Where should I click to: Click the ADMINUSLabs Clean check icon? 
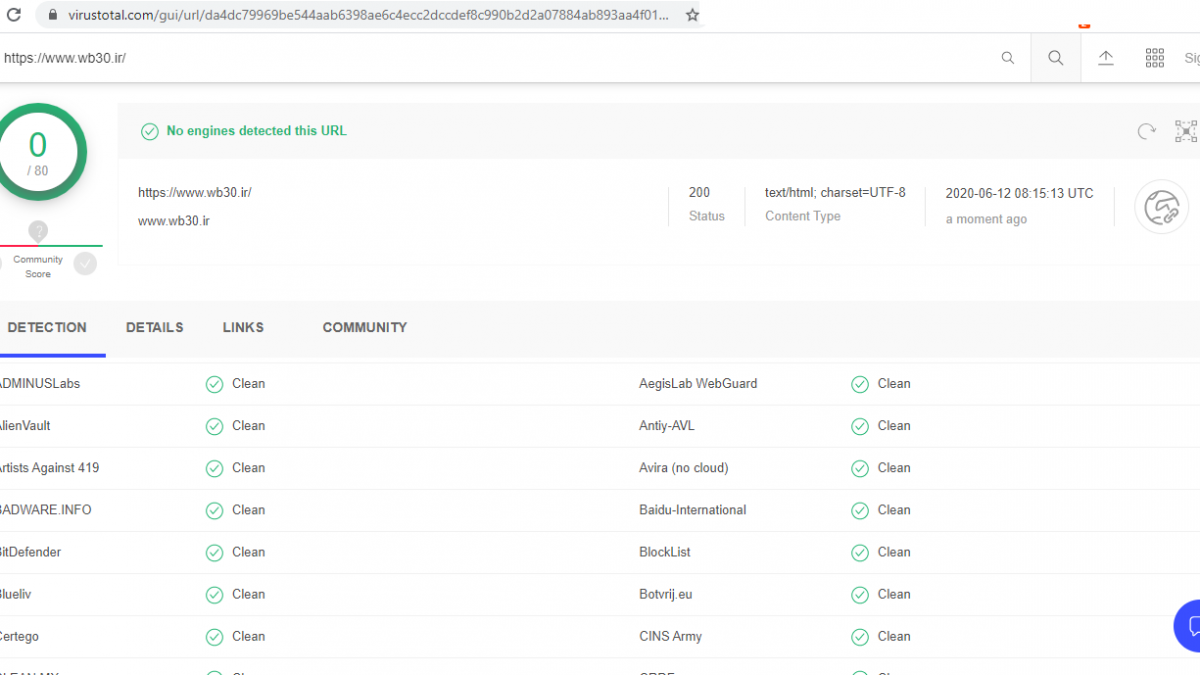click(x=214, y=384)
